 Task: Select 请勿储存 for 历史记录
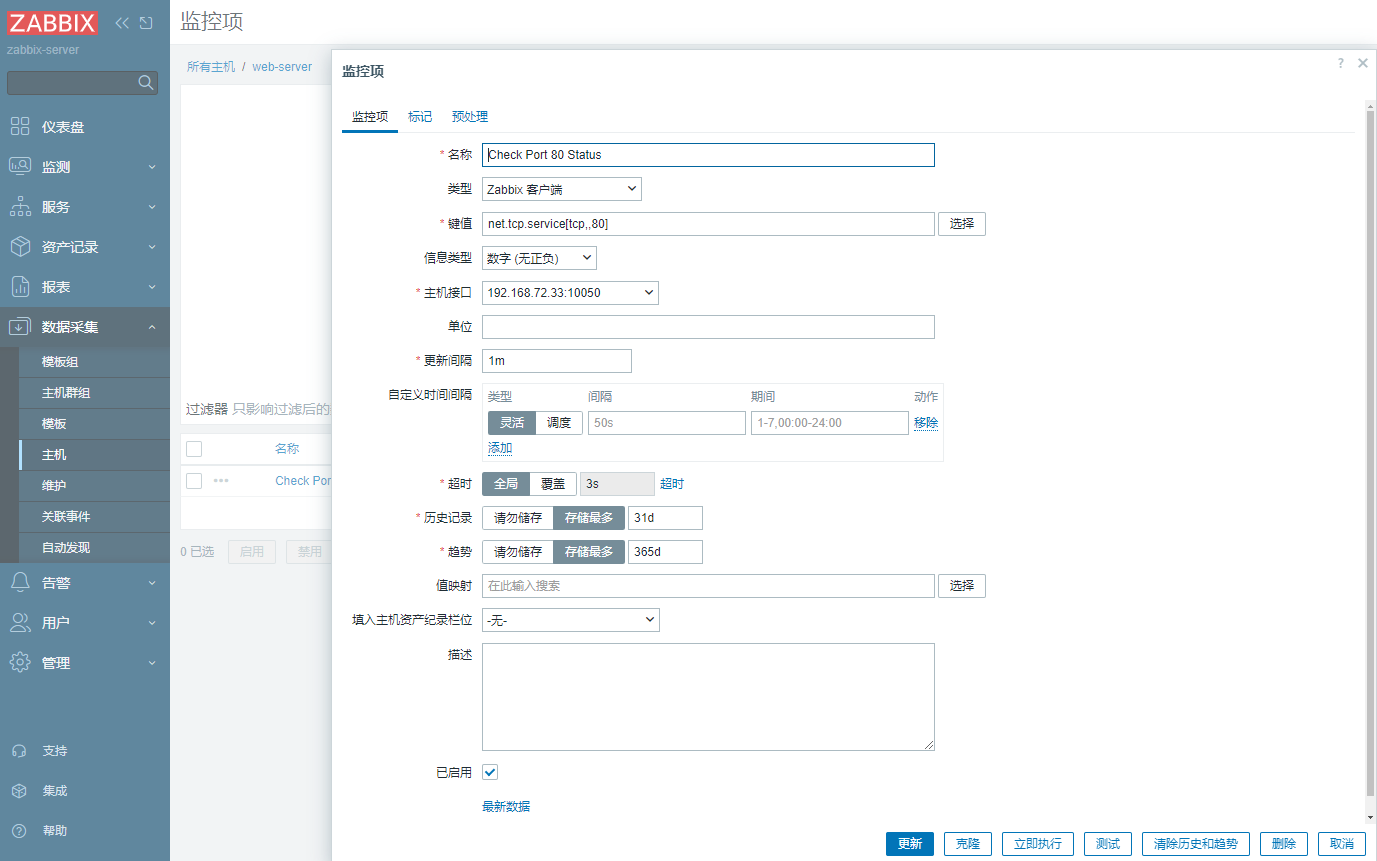pyautogui.click(x=518, y=518)
